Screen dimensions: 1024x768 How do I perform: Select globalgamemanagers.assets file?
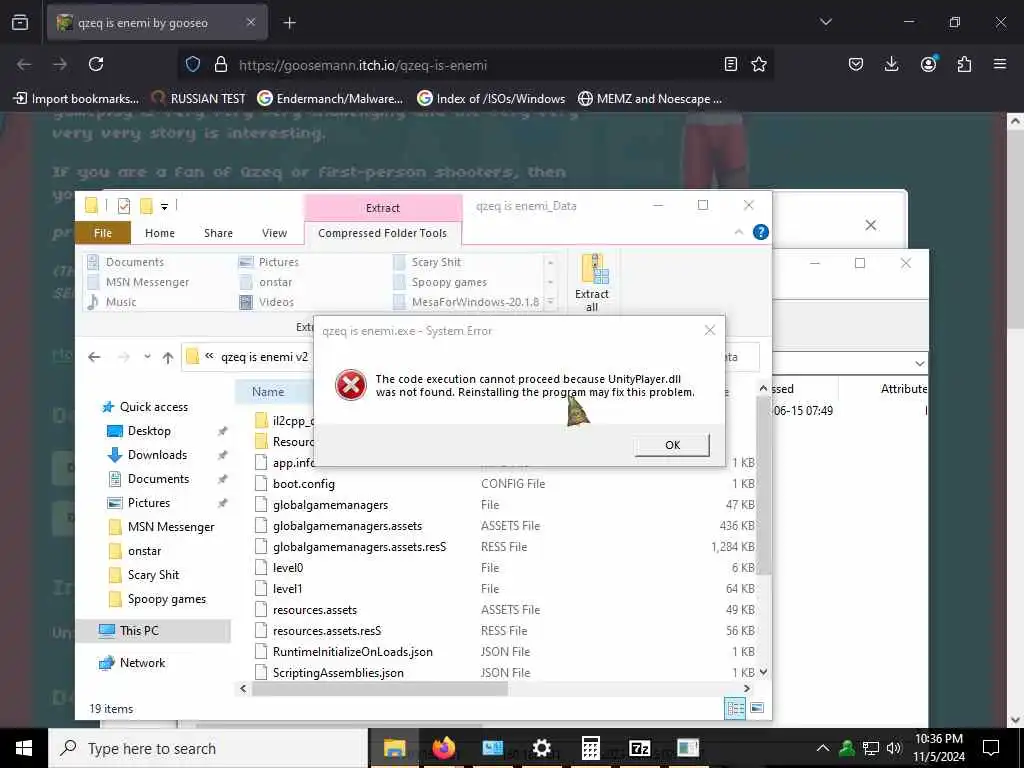347,526
